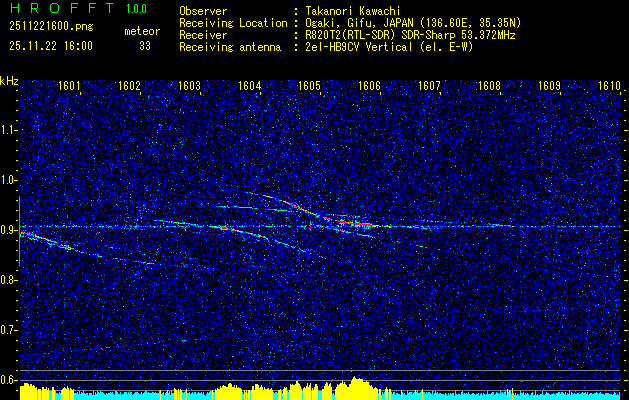This screenshot has width=629, height=400.
Task: Click the Observer field label
Action: point(203,11)
